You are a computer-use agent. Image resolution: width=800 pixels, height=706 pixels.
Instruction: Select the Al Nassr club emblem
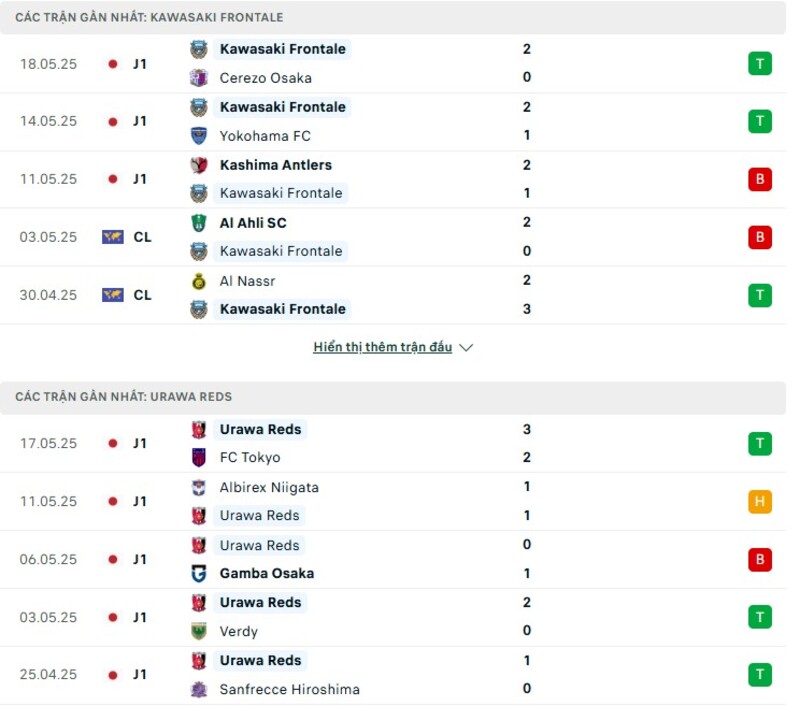[198, 281]
